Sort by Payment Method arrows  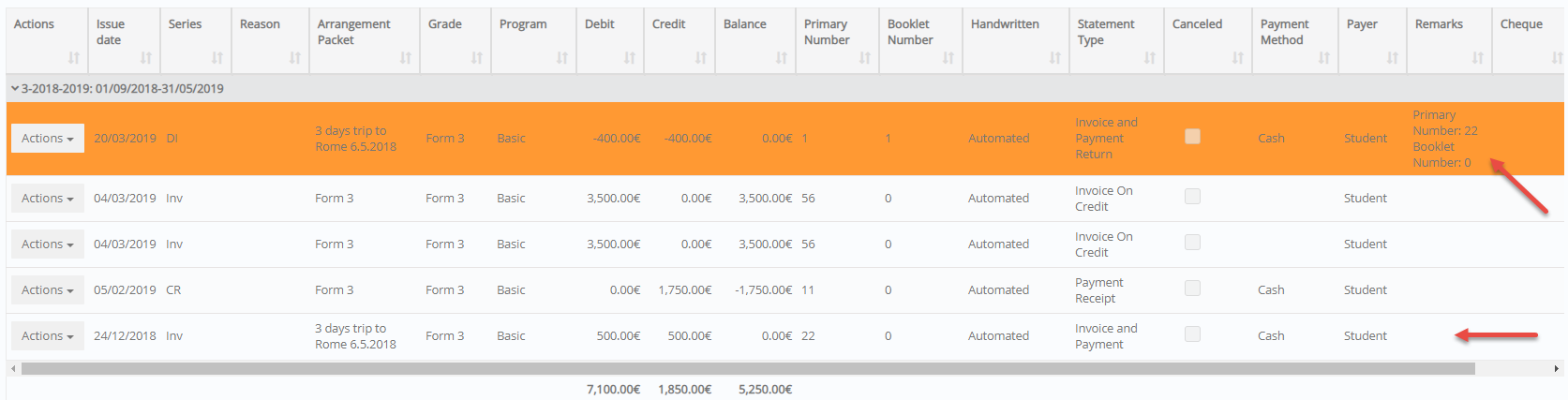pos(1324,58)
